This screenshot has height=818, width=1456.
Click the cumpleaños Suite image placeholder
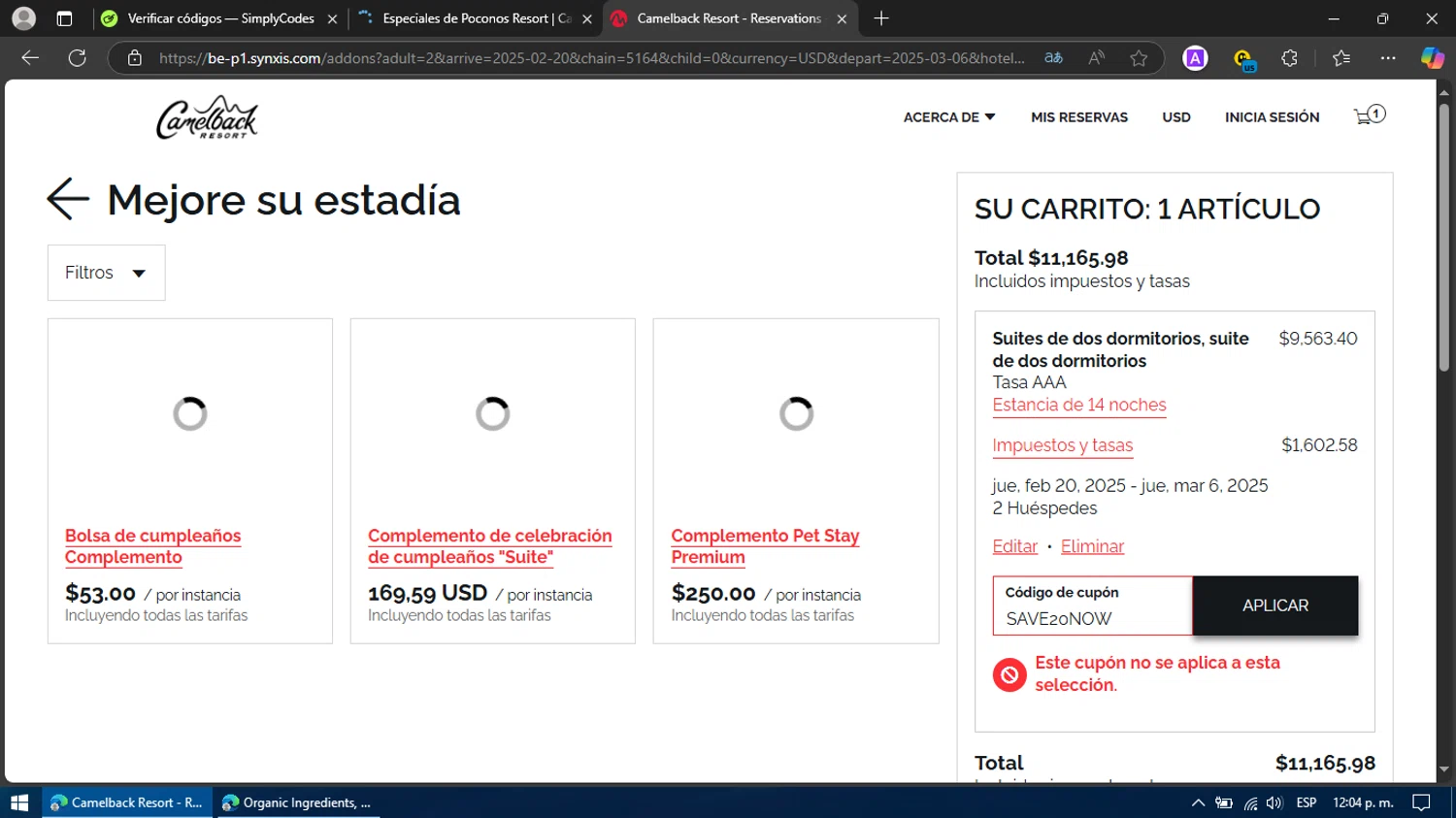(x=493, y=414)
